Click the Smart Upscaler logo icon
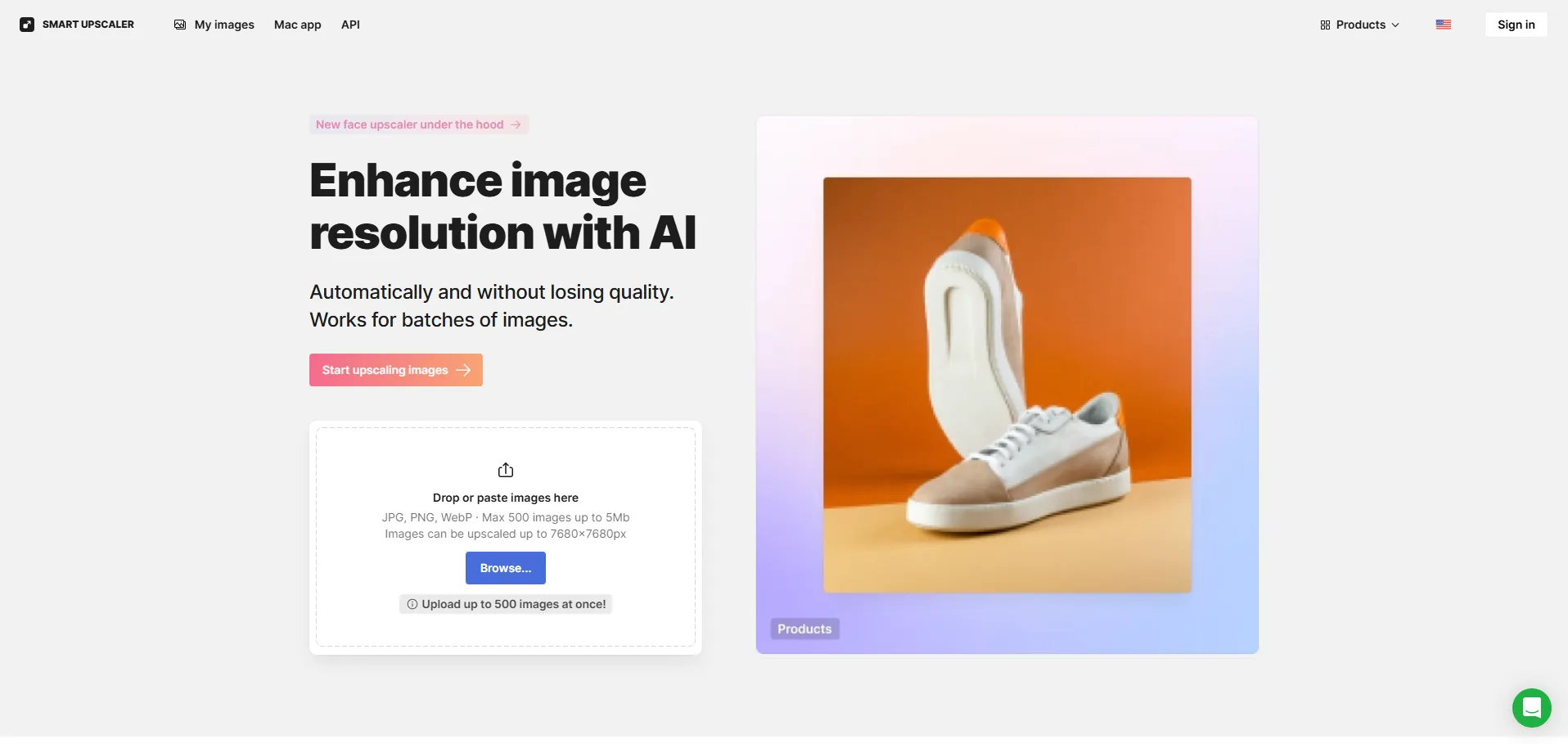Screen dimensions: 1568x744 pyautogui.click(x=27, y=25)
